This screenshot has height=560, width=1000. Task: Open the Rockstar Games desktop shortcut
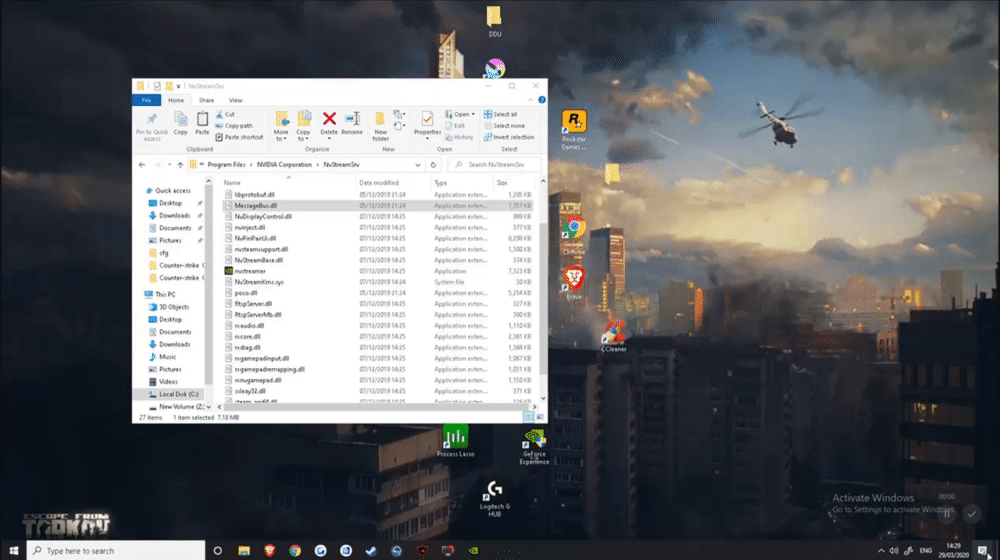[x=573, y=130]
